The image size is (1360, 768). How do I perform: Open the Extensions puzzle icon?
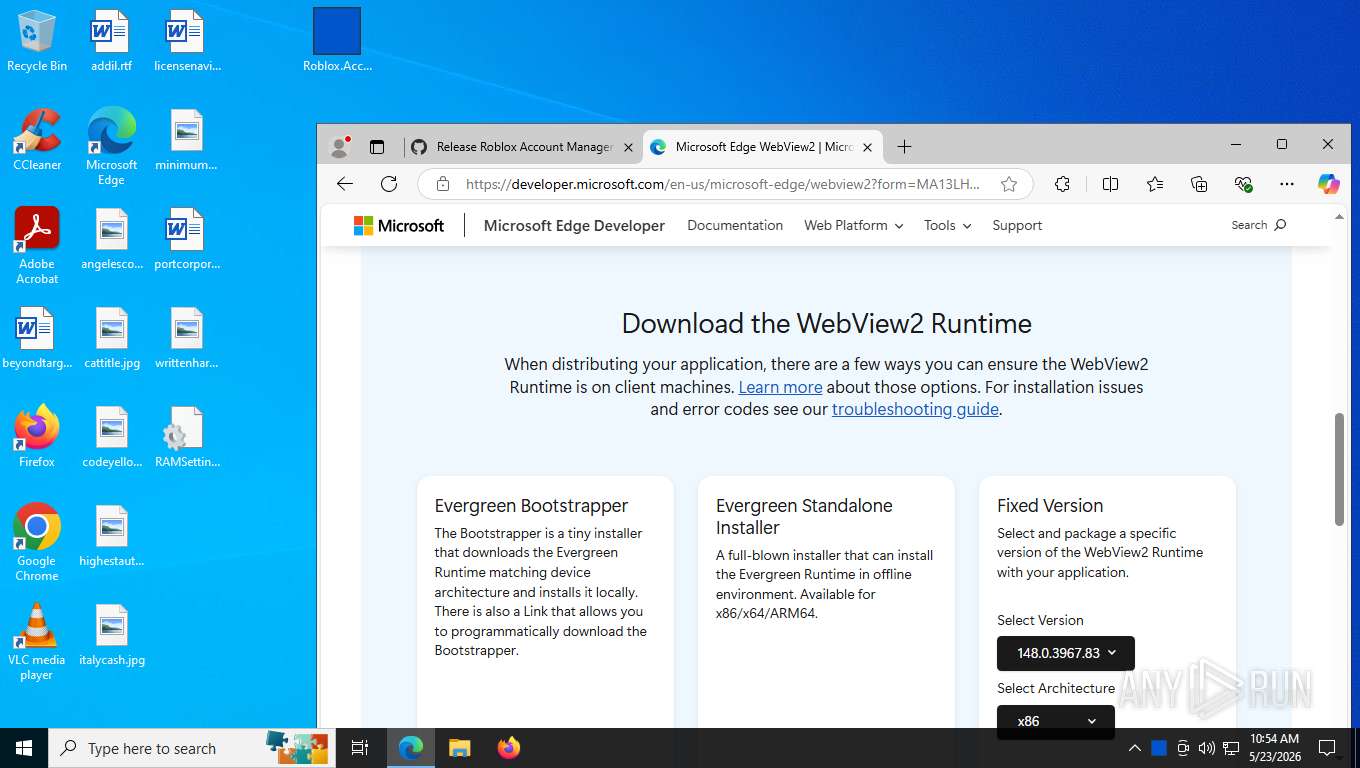[x=1062, y=184]
